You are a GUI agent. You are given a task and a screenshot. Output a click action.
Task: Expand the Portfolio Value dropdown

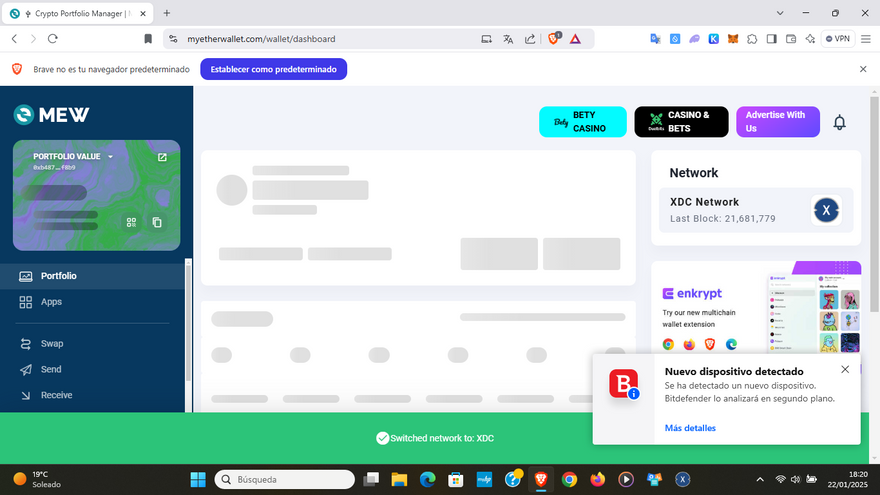click(x=110, y=157)
